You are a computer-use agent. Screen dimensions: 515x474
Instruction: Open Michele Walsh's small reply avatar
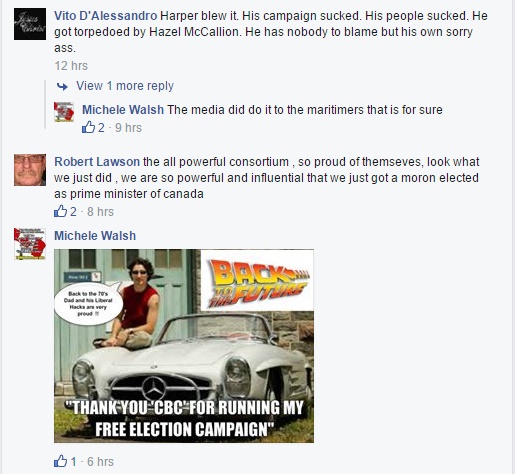coord(64,112)
